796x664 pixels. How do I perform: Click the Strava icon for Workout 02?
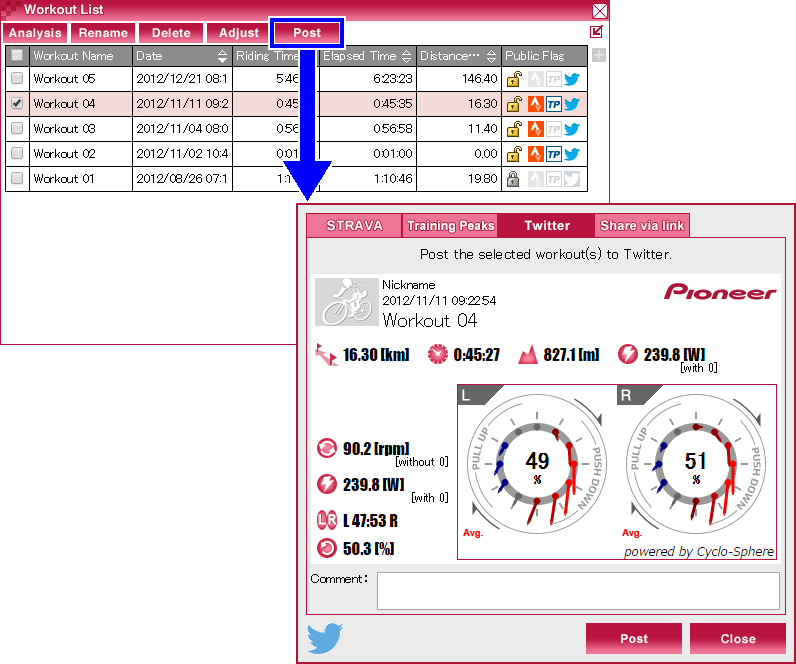coord(536,154)
